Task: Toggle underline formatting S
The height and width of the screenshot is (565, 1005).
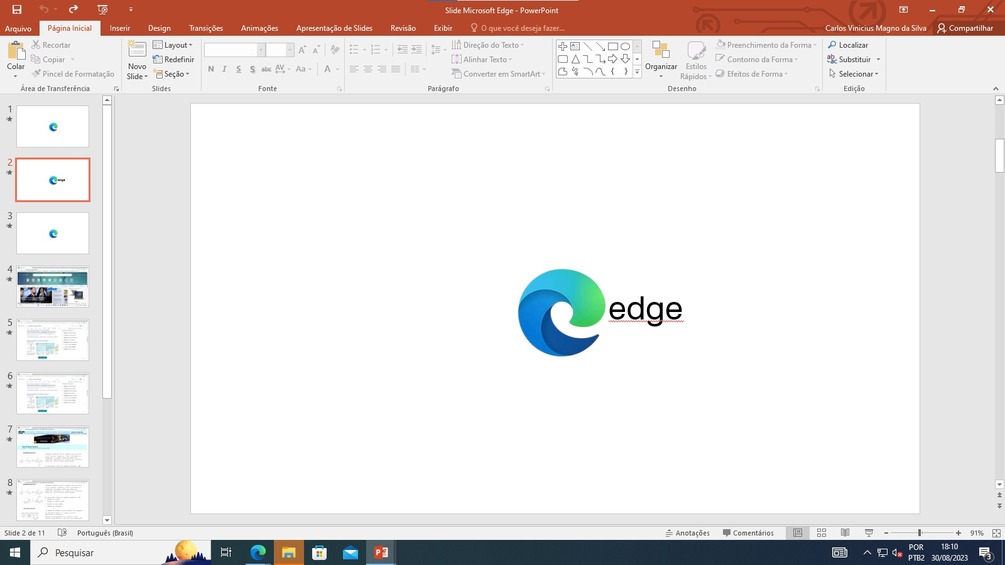Action: click(238, 69)
